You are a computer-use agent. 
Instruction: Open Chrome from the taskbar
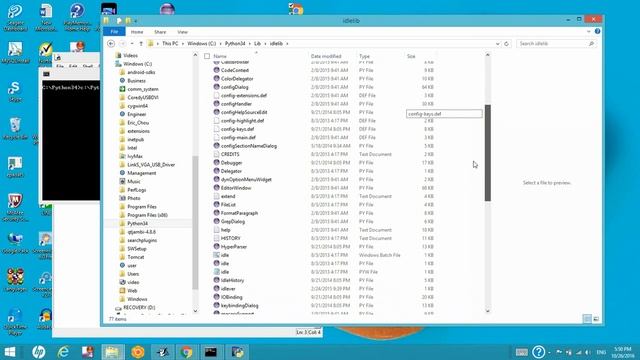point(187,351)
